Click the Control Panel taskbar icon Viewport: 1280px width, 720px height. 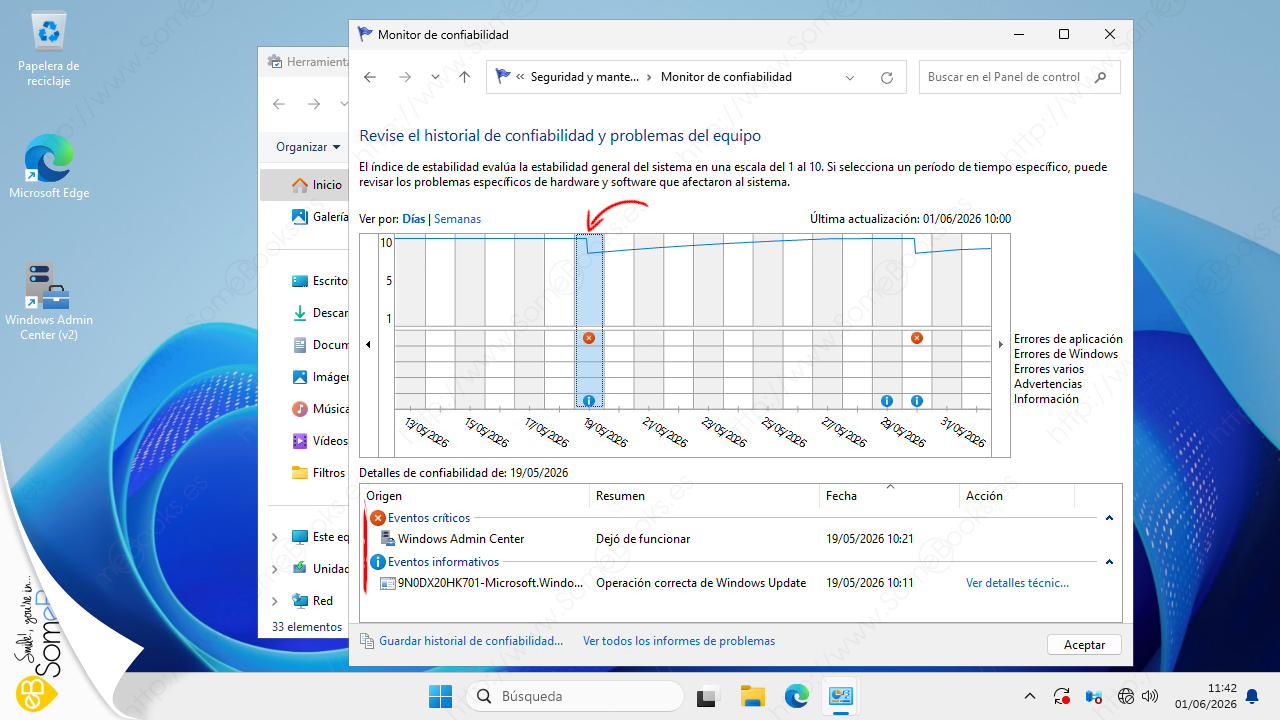(x=840, y=696)
